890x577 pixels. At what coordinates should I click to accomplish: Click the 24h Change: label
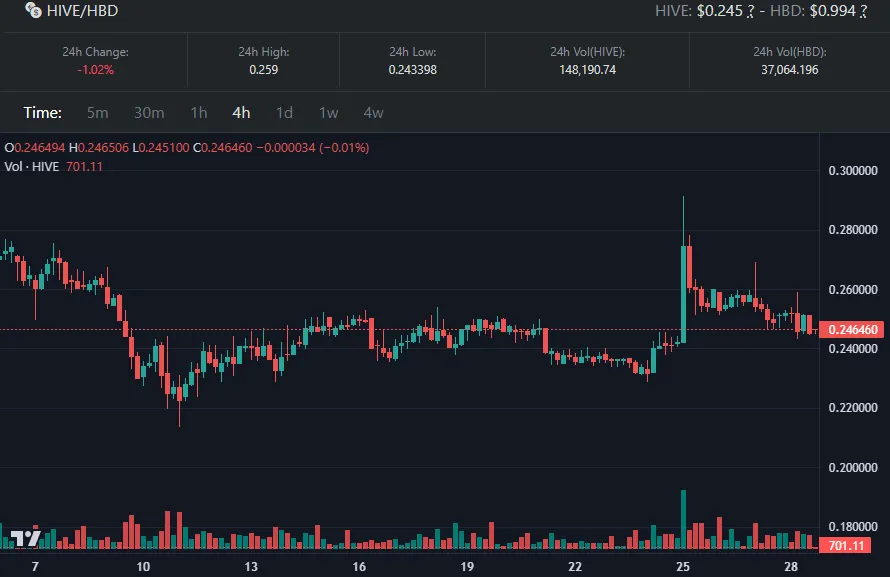point(95,52)
